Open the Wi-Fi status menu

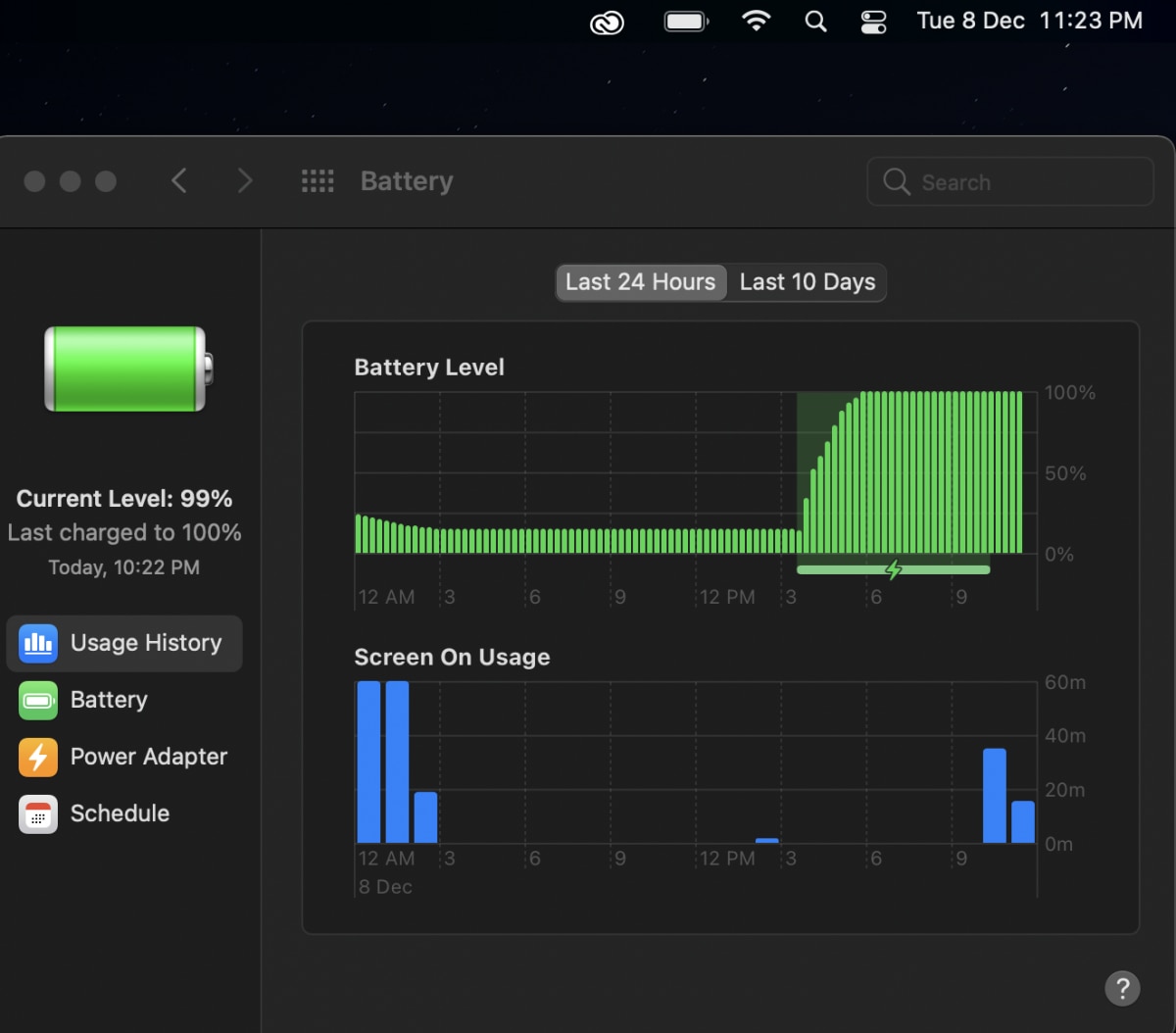[756, 22]
